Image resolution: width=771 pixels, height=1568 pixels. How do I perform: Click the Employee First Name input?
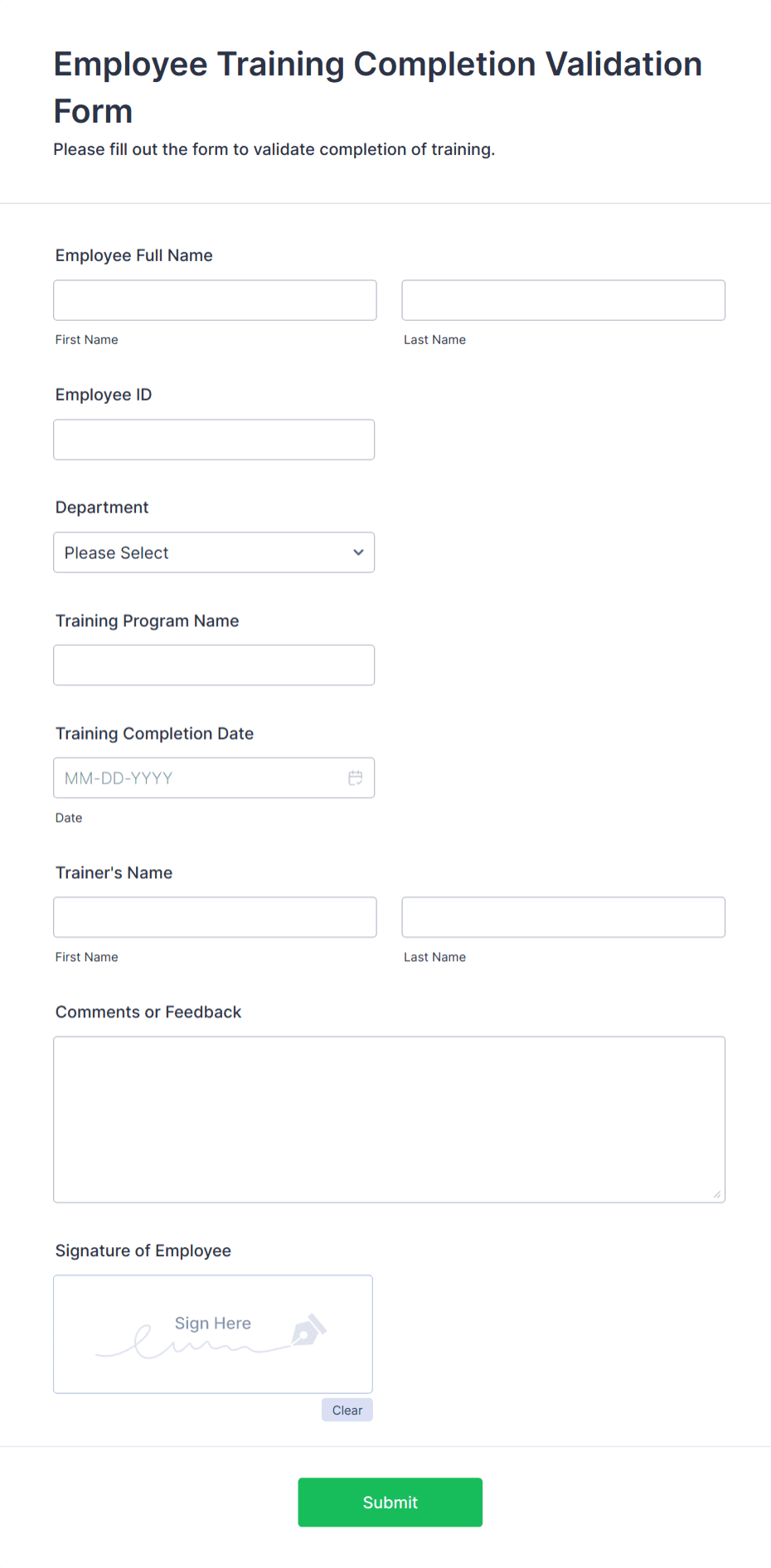[x=214, y=299]
